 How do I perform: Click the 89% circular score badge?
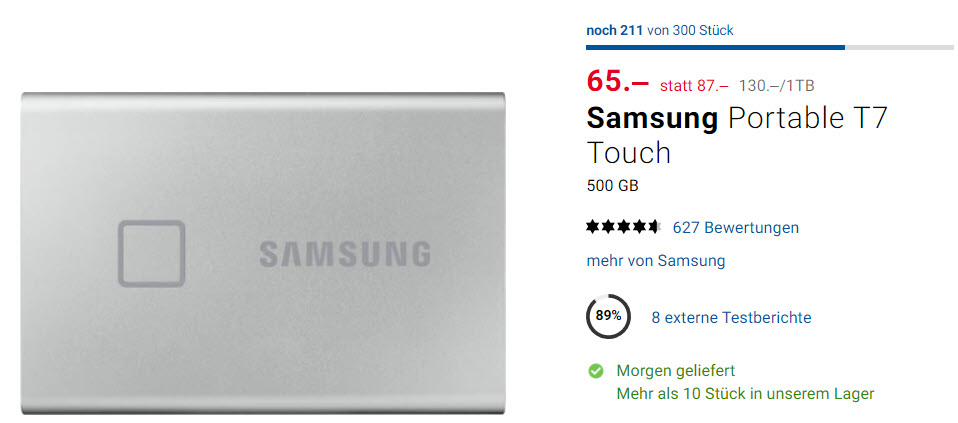click(608, 316)
